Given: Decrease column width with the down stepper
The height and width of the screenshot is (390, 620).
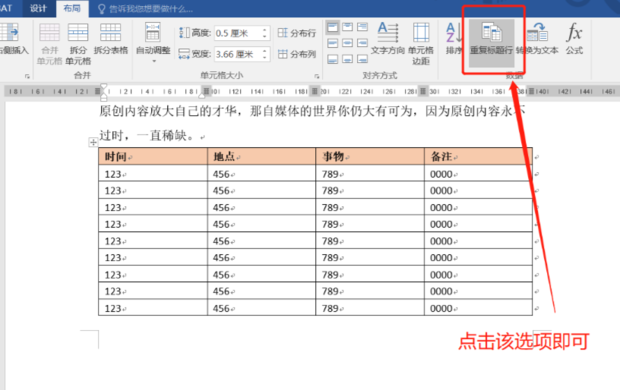Looking at the screenshot, I should pyautogui.click(x=265, y=58).
